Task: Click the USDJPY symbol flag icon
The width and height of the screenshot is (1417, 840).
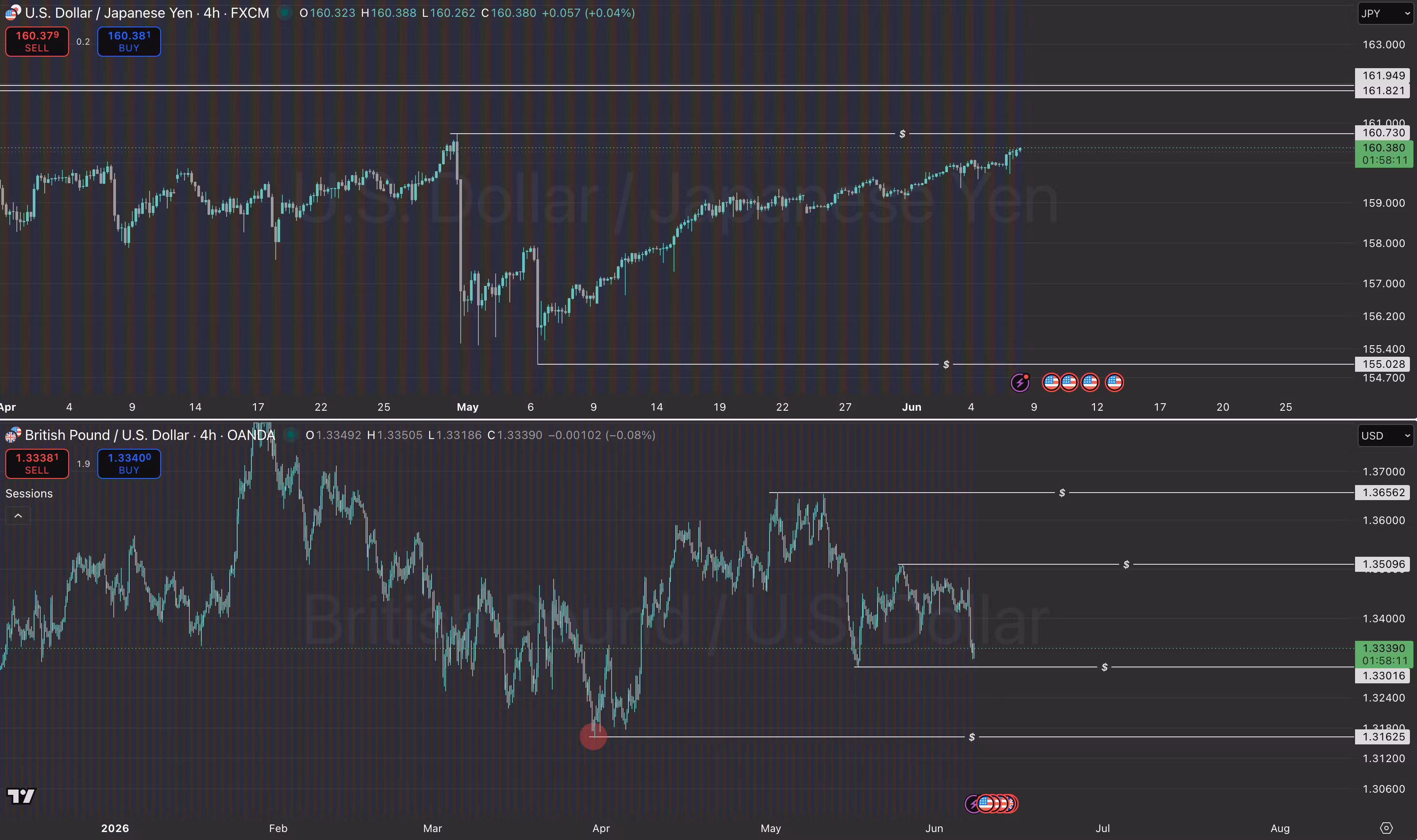Action: [x=13, y=12]
